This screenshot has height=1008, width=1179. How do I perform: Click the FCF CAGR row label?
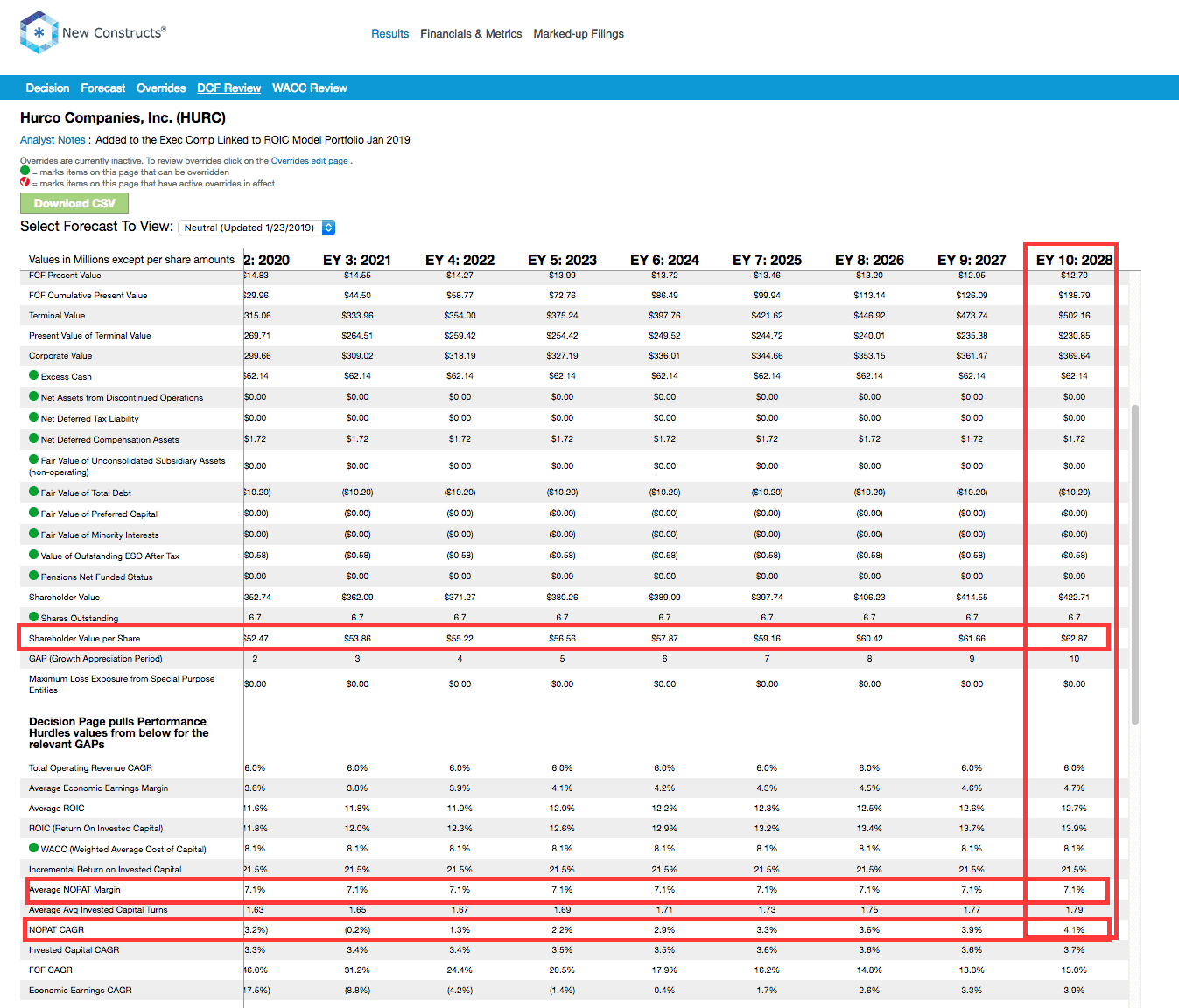coord(51,969)
